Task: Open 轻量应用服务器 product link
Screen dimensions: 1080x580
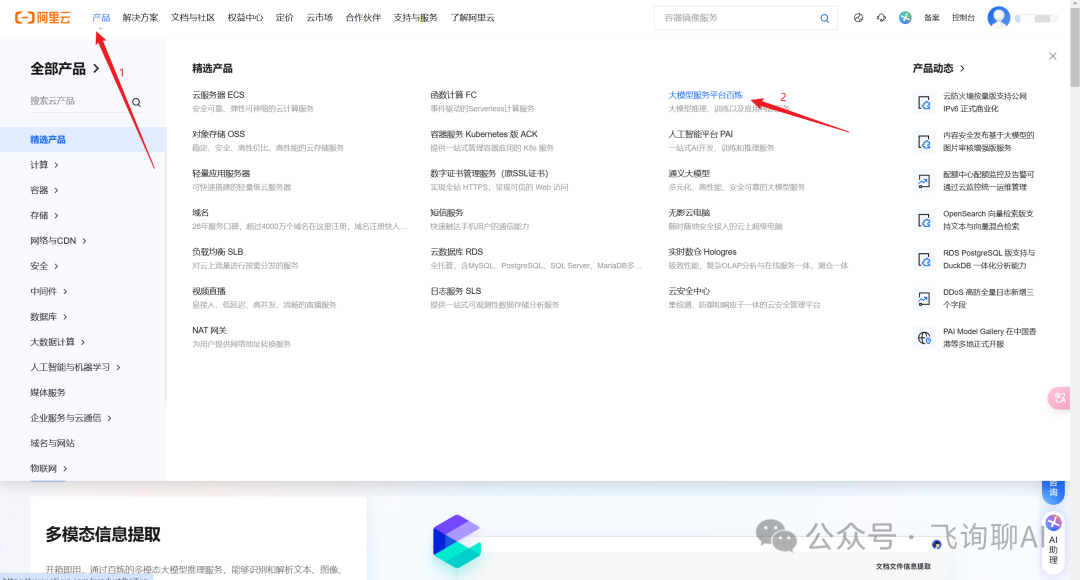Action: 221,174
